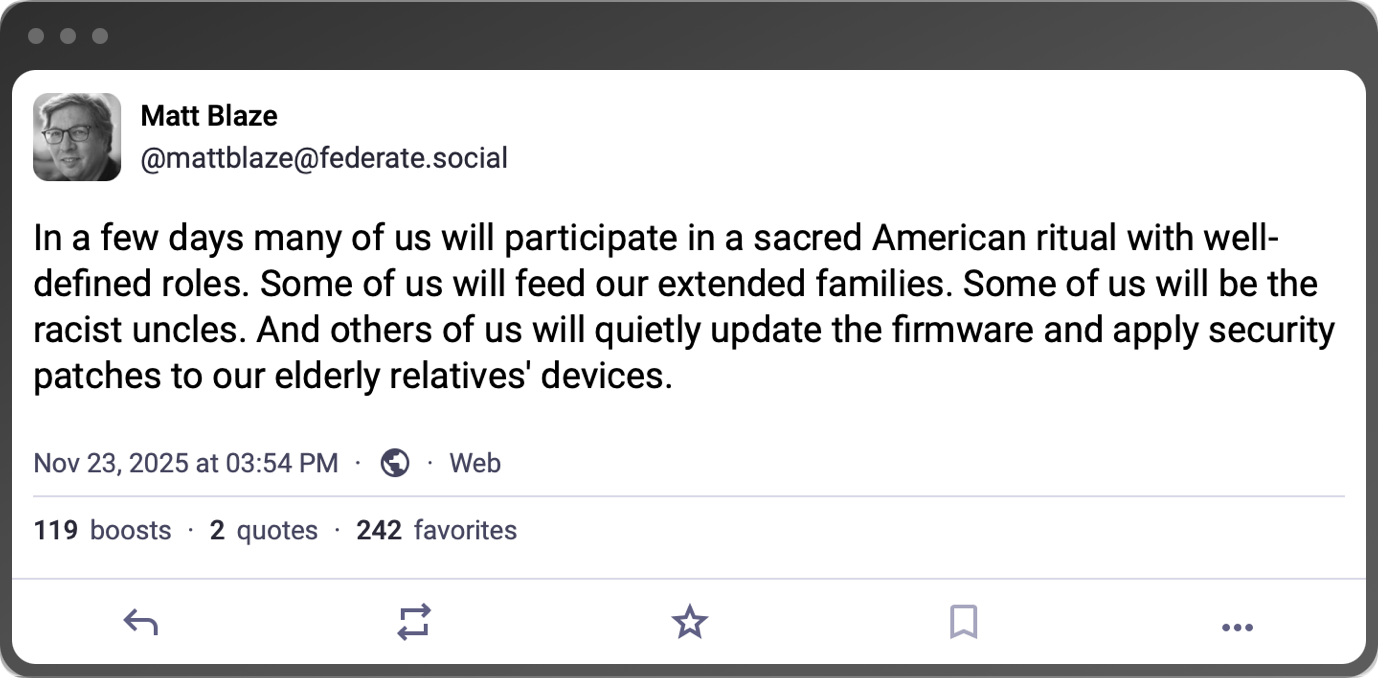The height and width of the screenshot is (678, 1378).
Task: View the 2 quotes list
Action: (263, 530)
